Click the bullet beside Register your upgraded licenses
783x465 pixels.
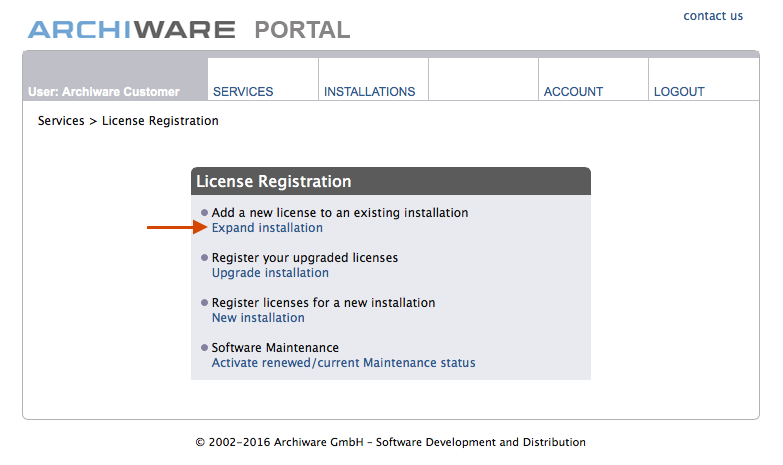[205, 258]
